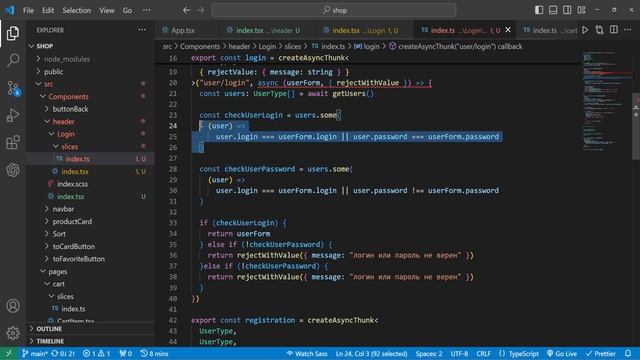The image size is (640, 360).
Task: Change the CRLF end of line selector
Action: (x=484, y=353)
